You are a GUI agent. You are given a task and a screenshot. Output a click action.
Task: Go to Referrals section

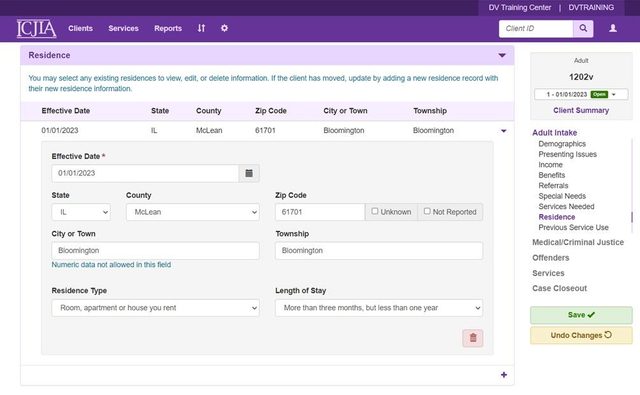coord(553,186)
